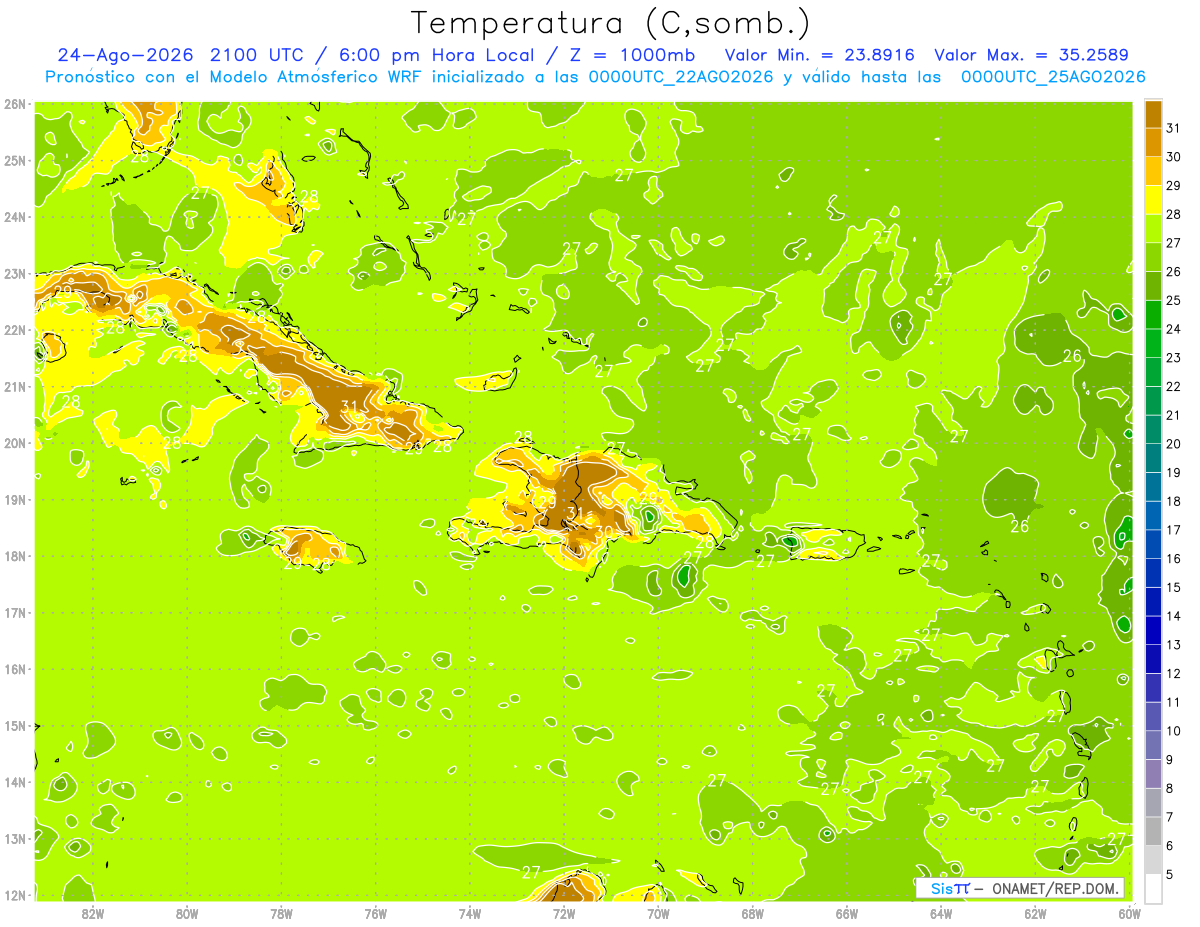The width and height of the screenshot is (1200, 927).
Task: Pick gray legend swatch between 6 and 7
Action: pyautogui.click(x=1153, y=831)
